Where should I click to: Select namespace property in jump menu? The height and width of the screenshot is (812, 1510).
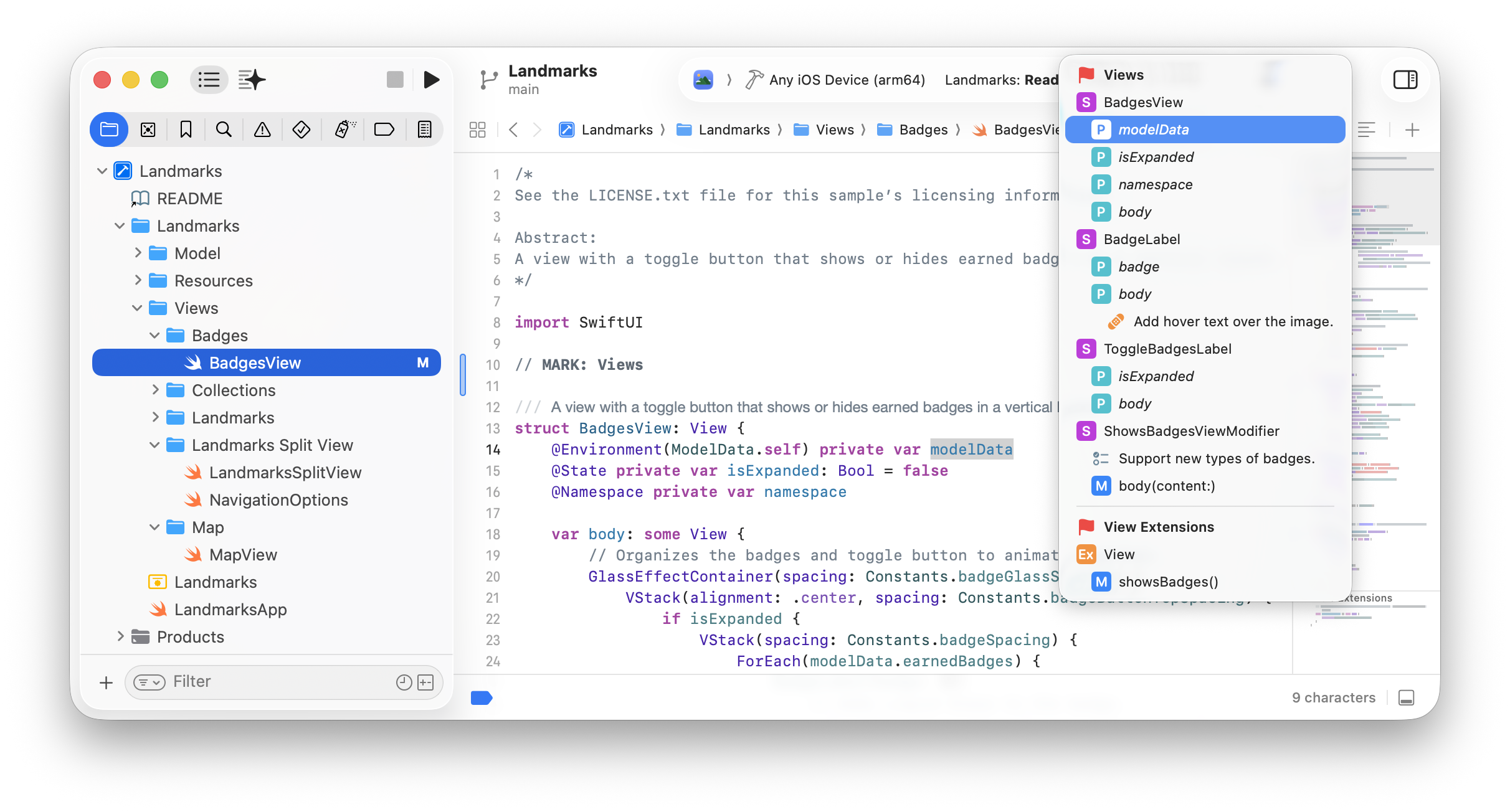pos(1205,184)
